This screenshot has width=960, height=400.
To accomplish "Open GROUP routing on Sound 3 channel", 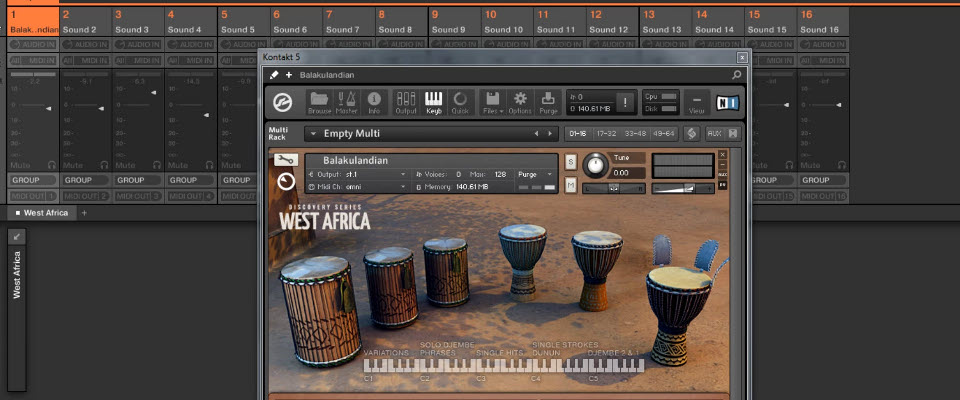I will pos(138,180).
